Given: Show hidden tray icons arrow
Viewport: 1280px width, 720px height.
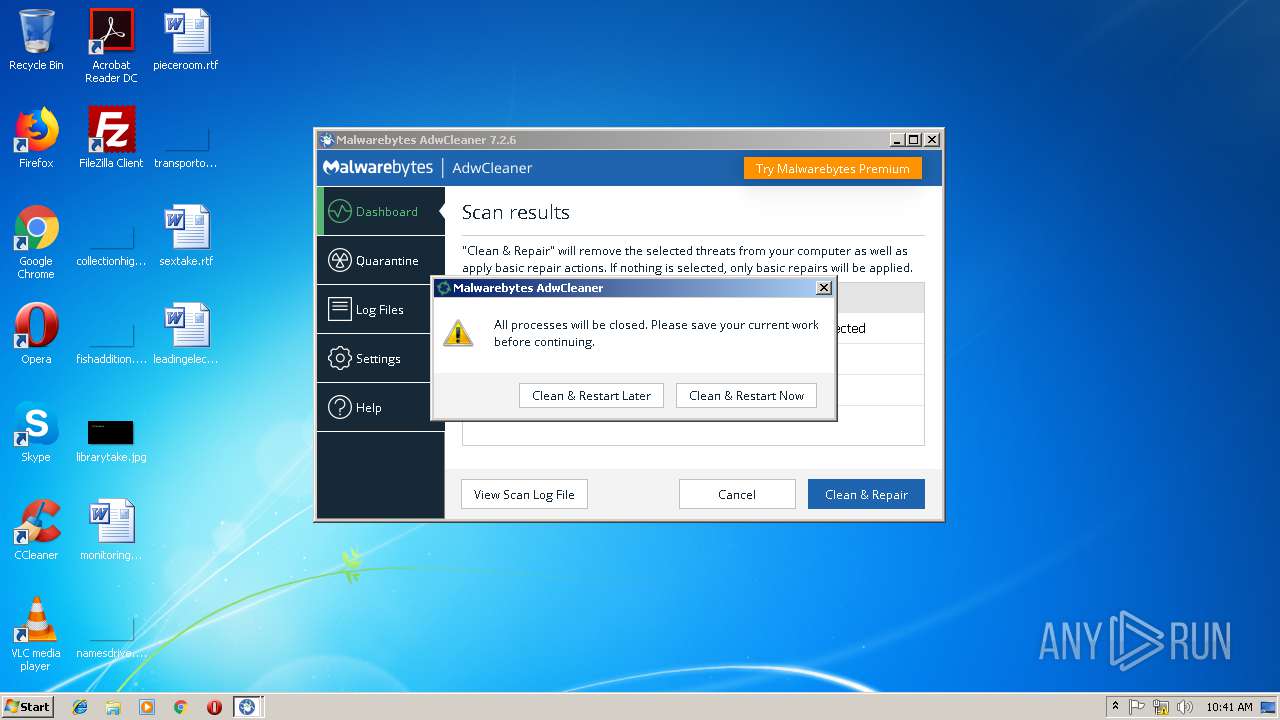Looking at the screenshot, I should point(1115,707).
